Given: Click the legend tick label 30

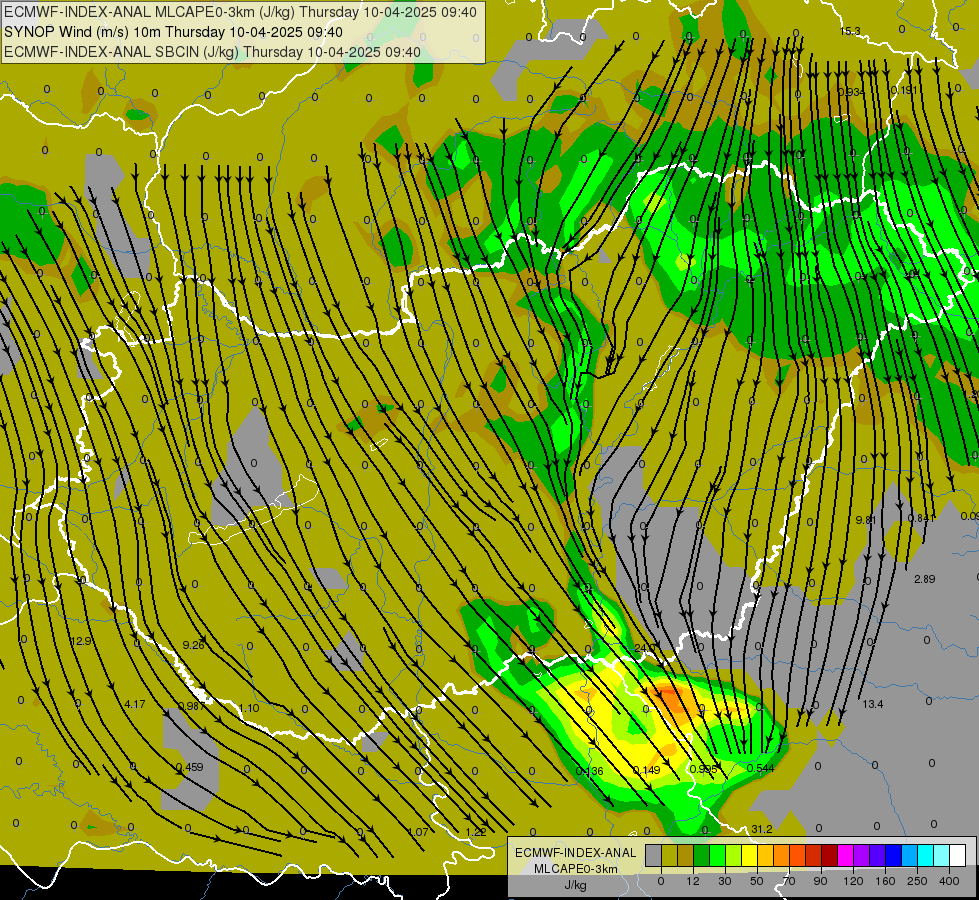Looking at the screenshot, I should (725, 881).
